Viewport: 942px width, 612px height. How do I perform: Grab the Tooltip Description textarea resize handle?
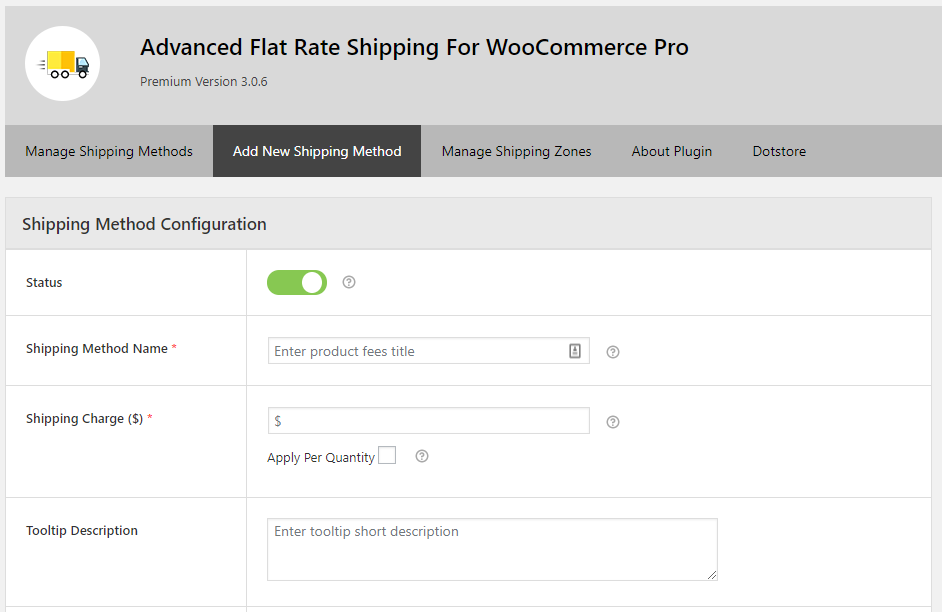click(712, 575)
